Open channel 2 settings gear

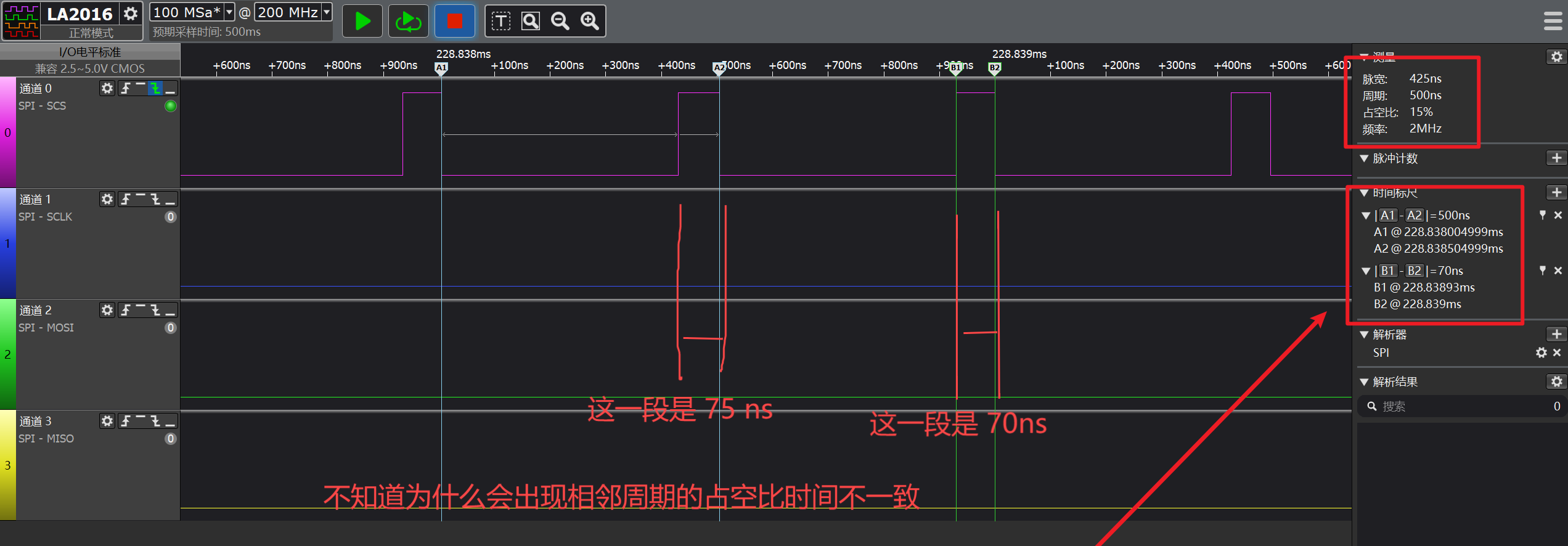tap(107, 310)
